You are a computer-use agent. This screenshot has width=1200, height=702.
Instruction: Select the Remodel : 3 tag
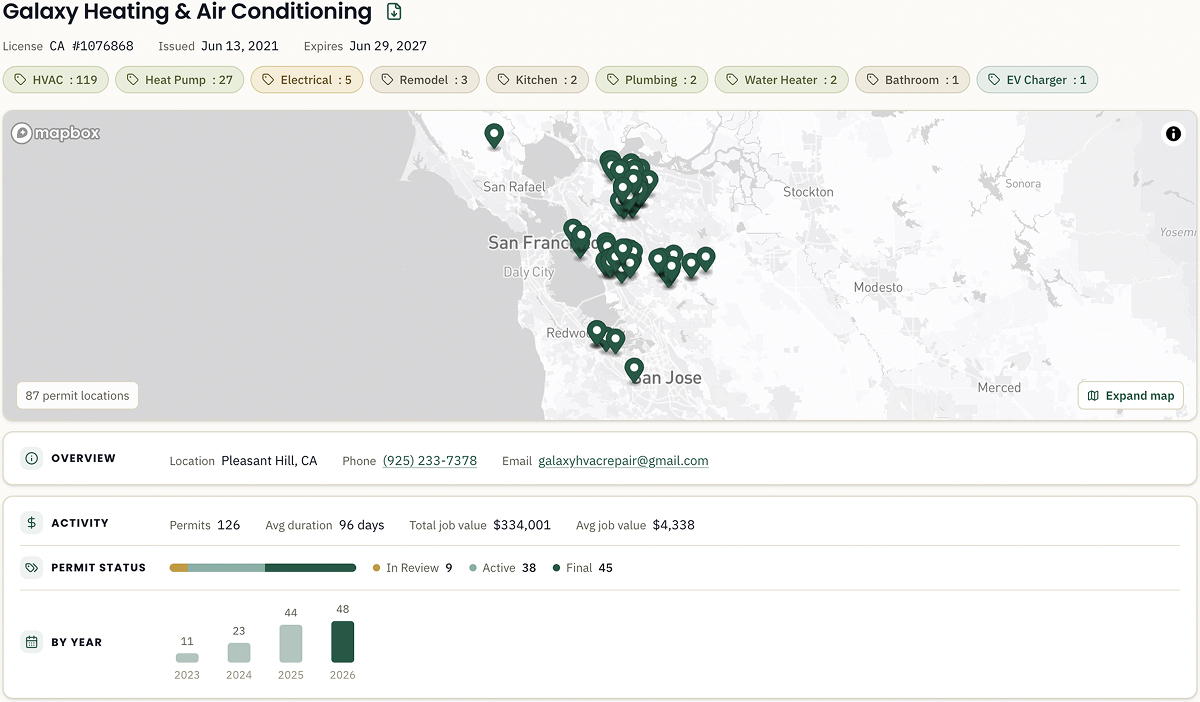(424, 80)
